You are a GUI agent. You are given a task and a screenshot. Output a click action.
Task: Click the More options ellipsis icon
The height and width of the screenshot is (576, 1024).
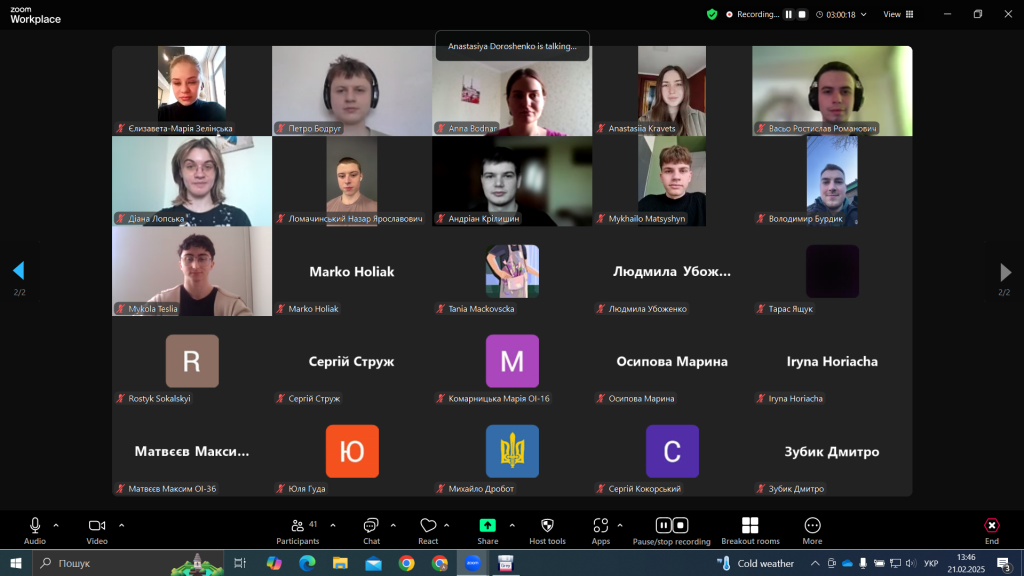[x=812, y=527]
